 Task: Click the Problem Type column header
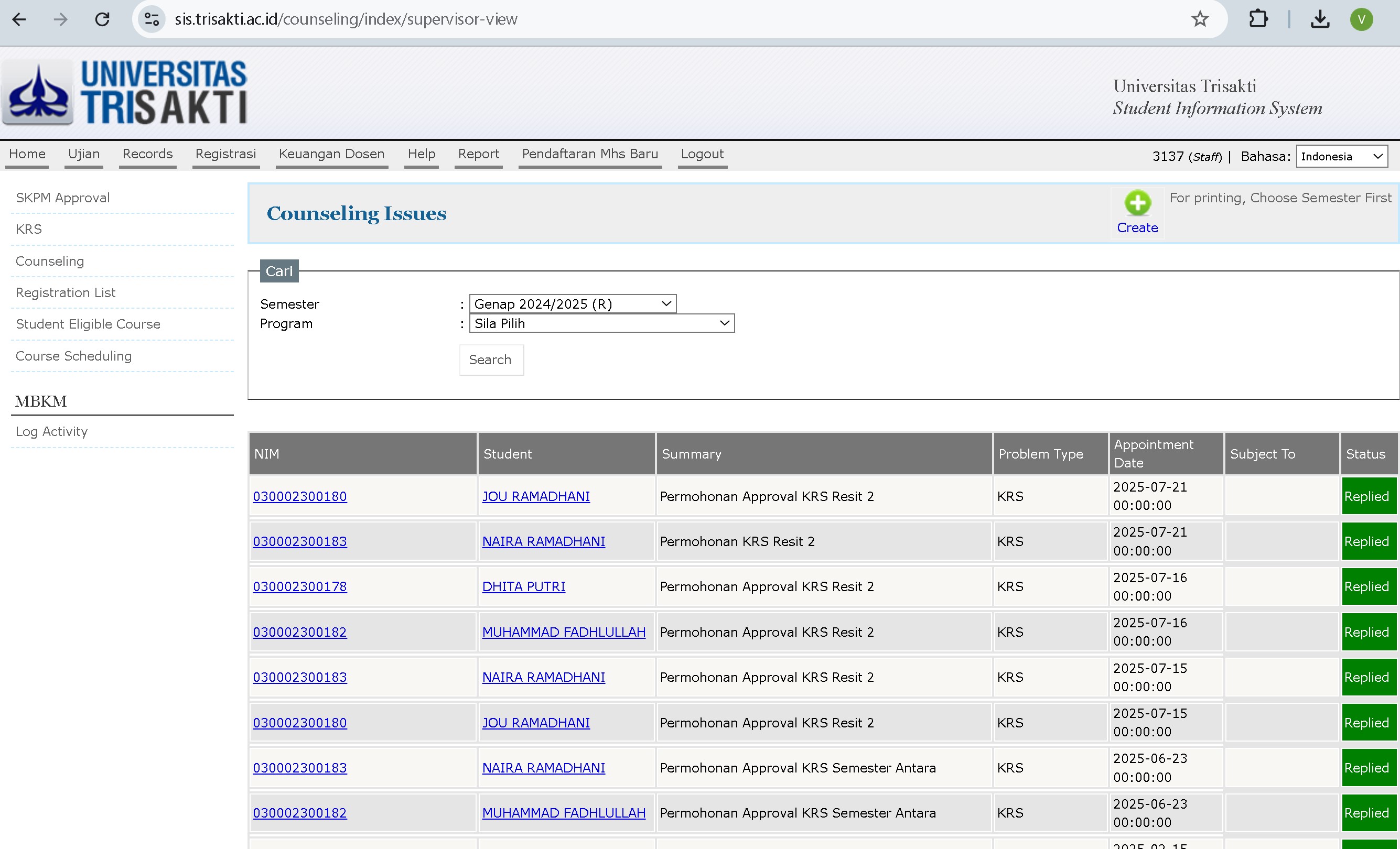coord(1051,454)
